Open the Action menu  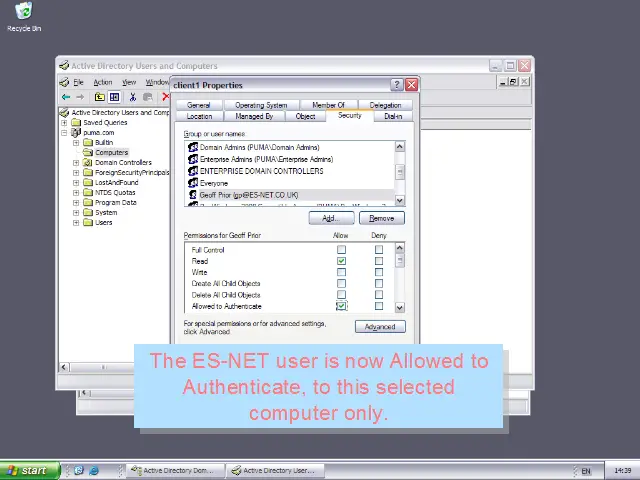[103, 82]
